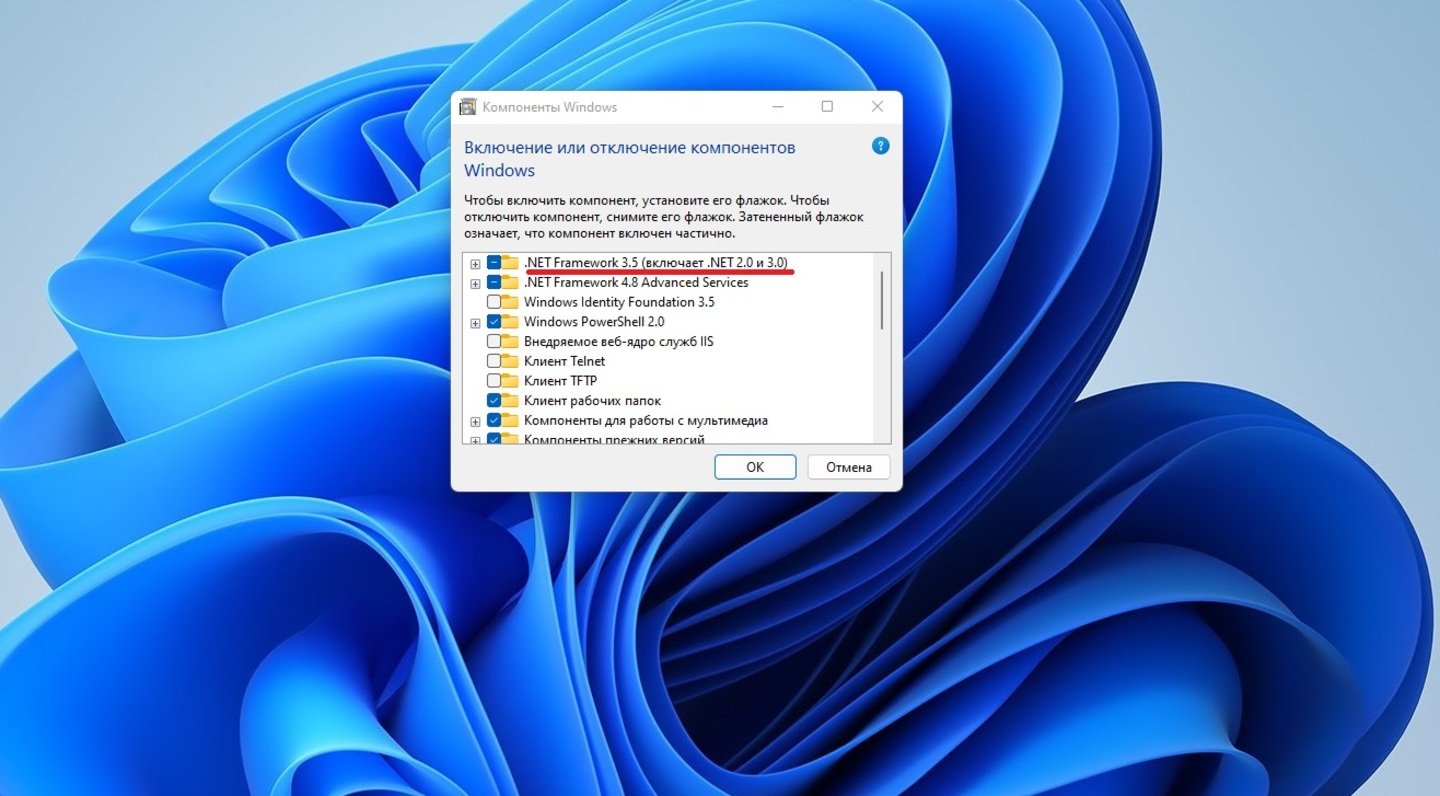
Task: Select the Клиент рабочих папок row text
Action: click(592, 401)
